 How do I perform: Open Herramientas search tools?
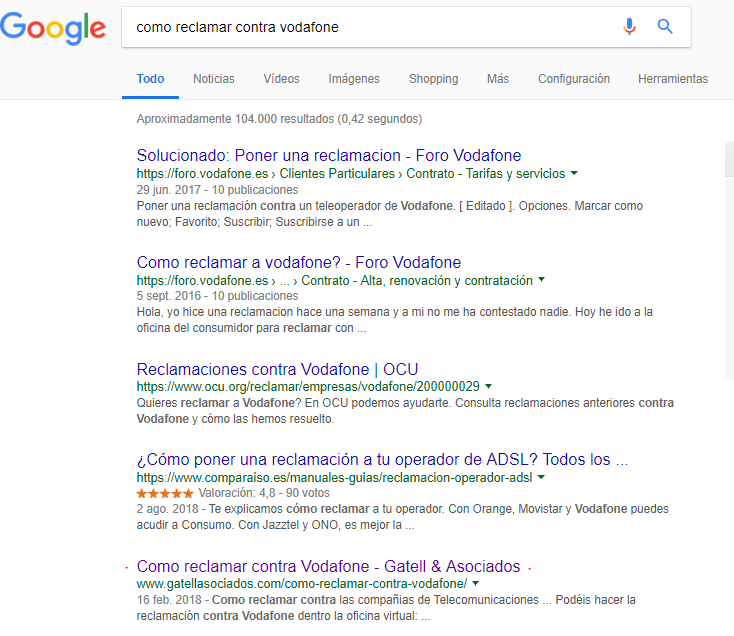click(673, 79)
